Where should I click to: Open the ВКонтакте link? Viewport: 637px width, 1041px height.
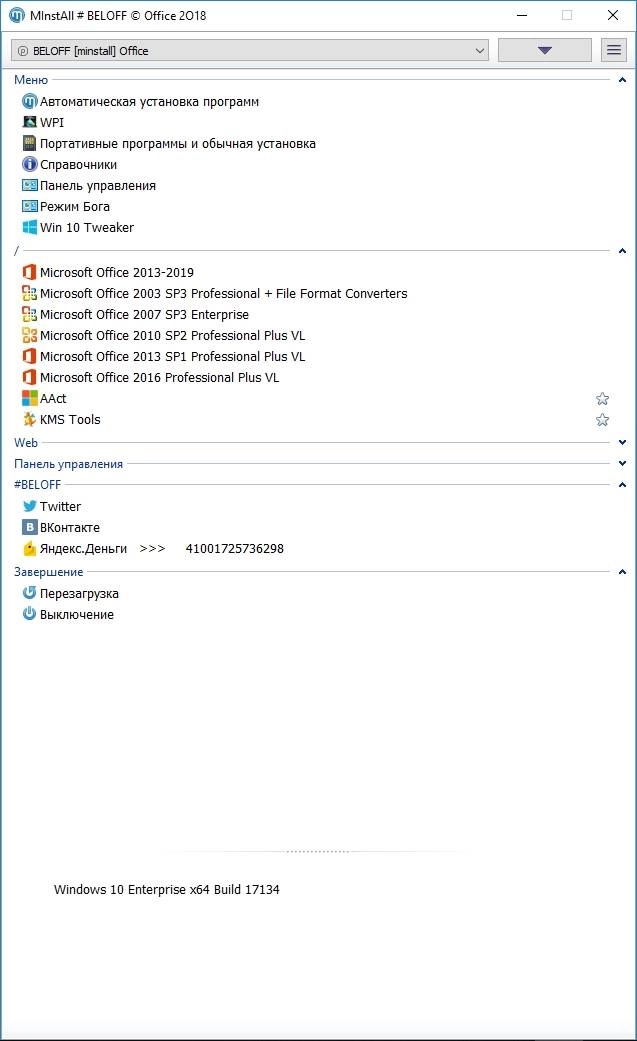point(70,527)
